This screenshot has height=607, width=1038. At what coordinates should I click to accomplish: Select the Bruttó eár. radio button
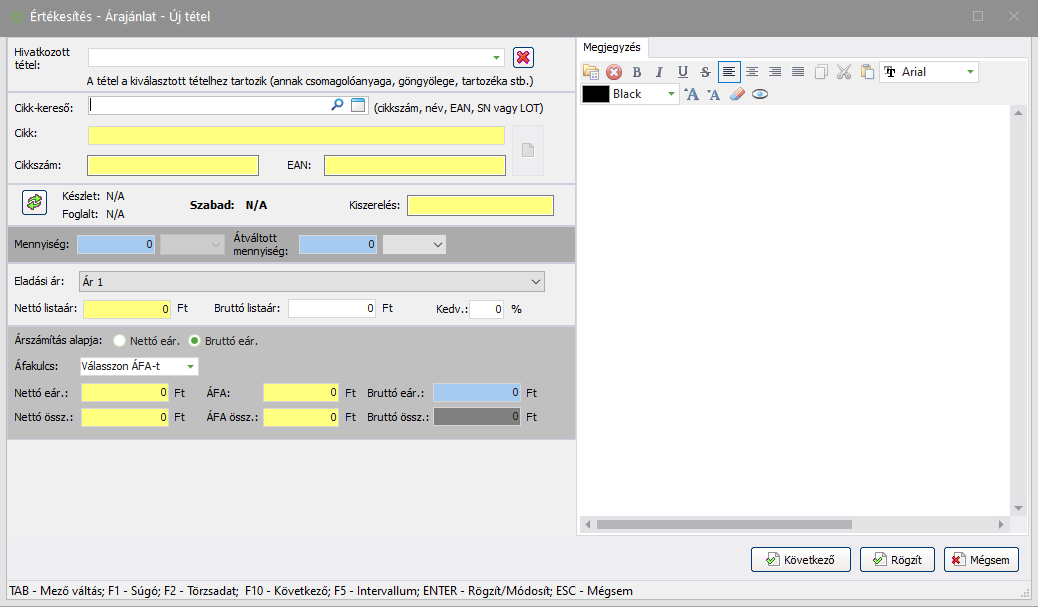point(196,340)
